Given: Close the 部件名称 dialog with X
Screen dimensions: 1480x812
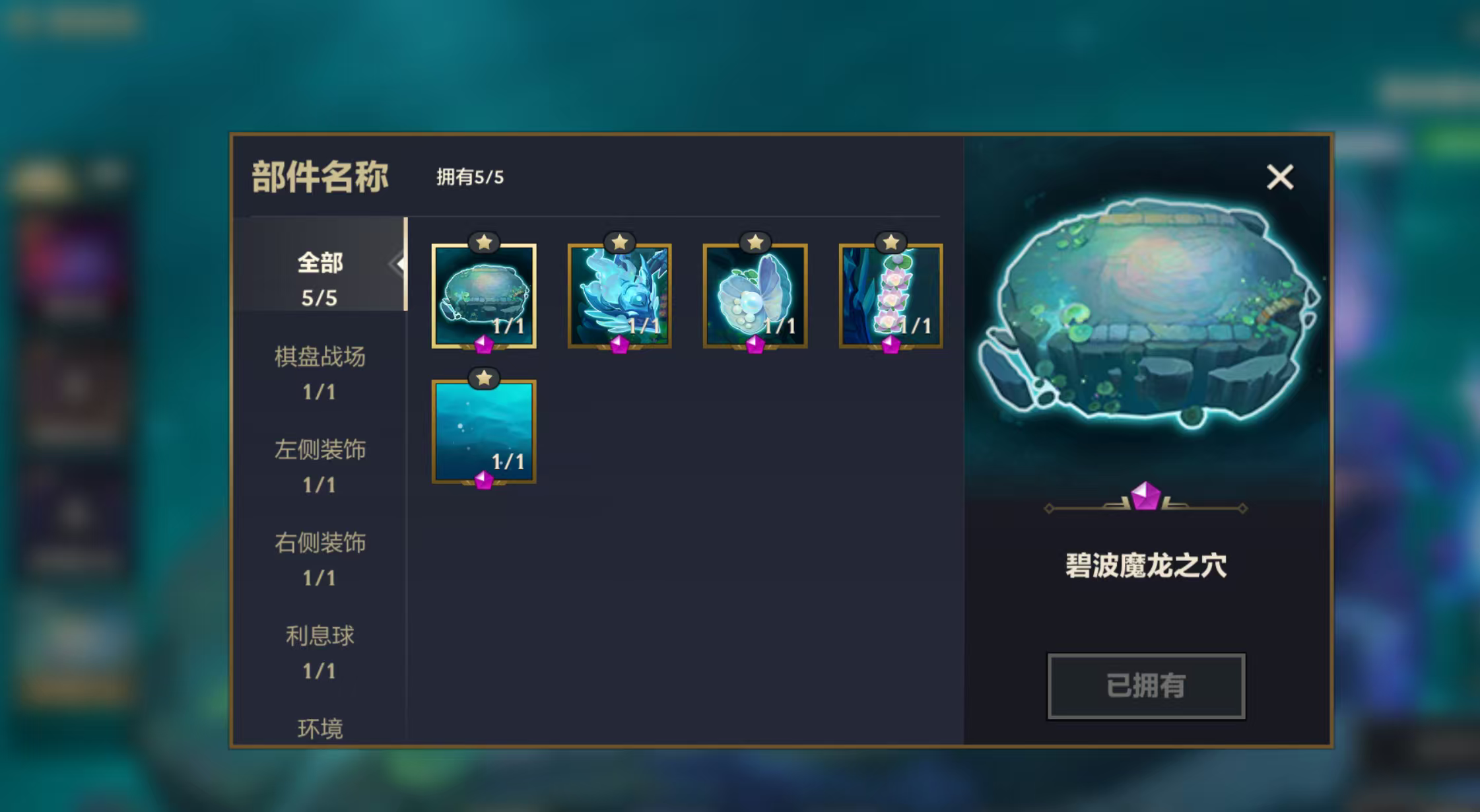Looking at the screenshot, I should (x=1280, y=177).
